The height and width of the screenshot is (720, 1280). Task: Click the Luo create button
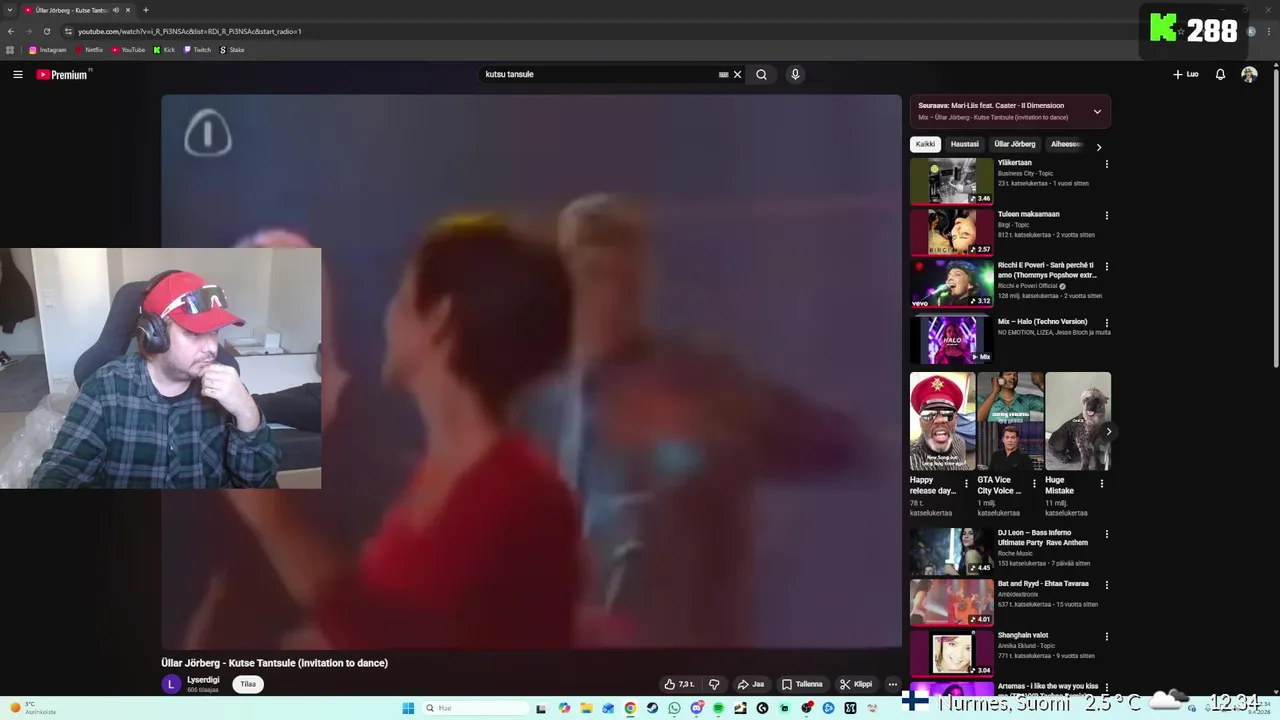(1186, 74)
